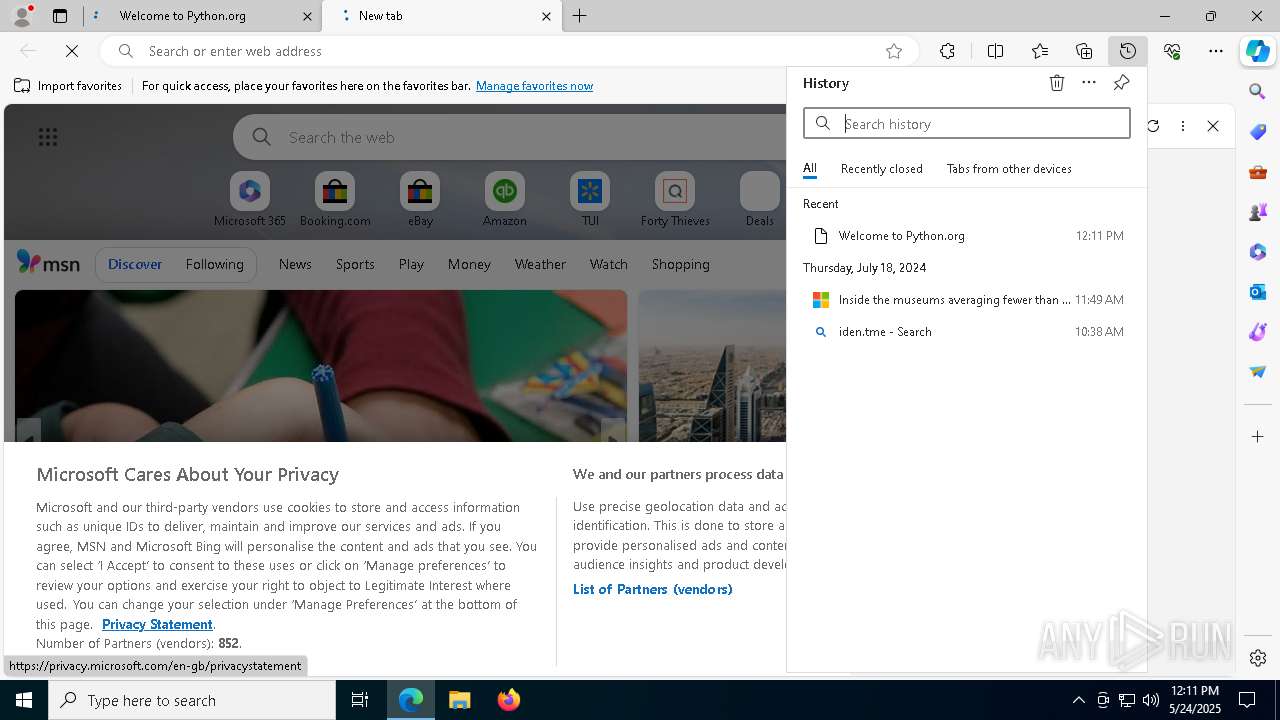Open sidebar Outlook icon

(x=1258, y=292)
